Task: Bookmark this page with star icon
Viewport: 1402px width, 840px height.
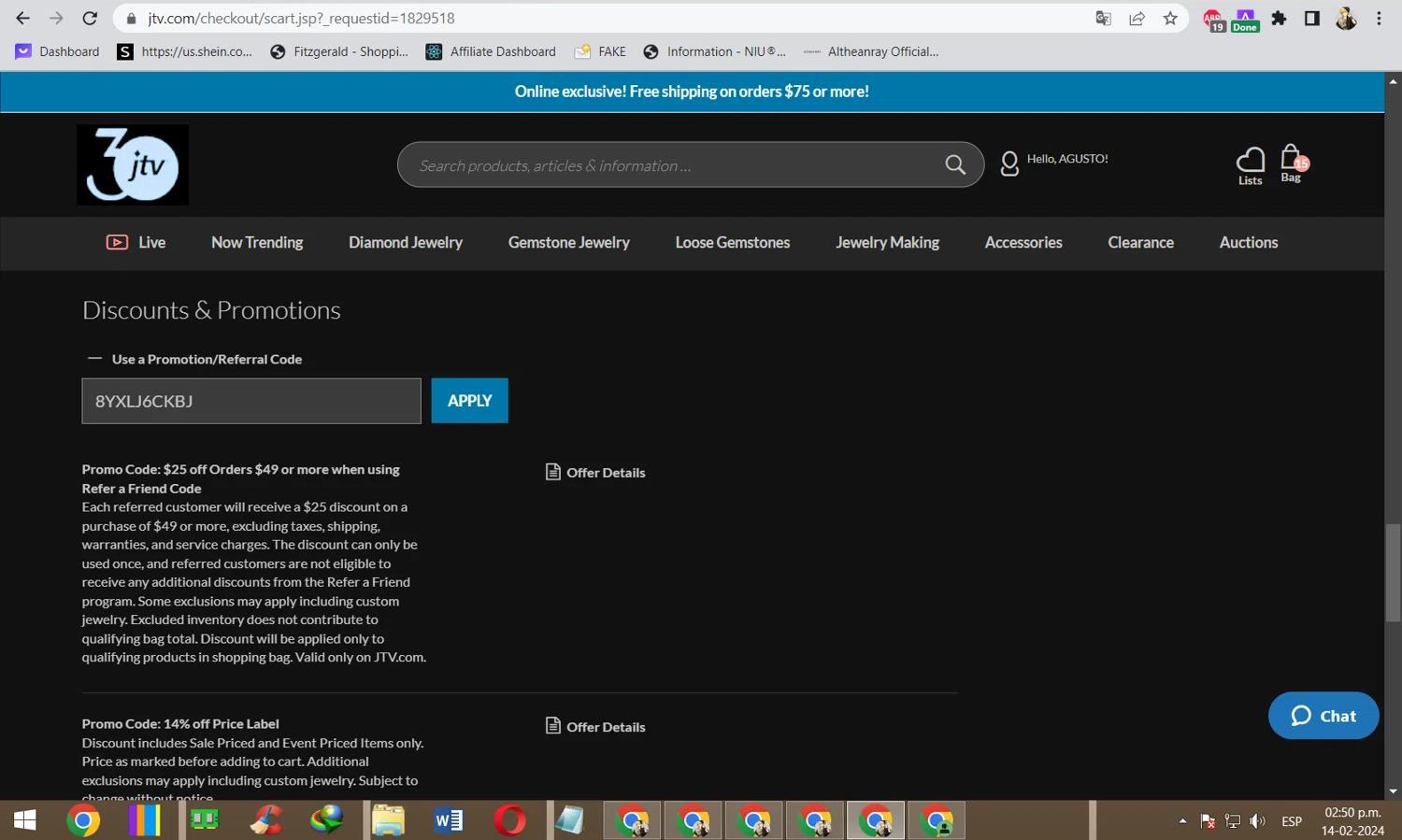Action: coord(1170,18)
